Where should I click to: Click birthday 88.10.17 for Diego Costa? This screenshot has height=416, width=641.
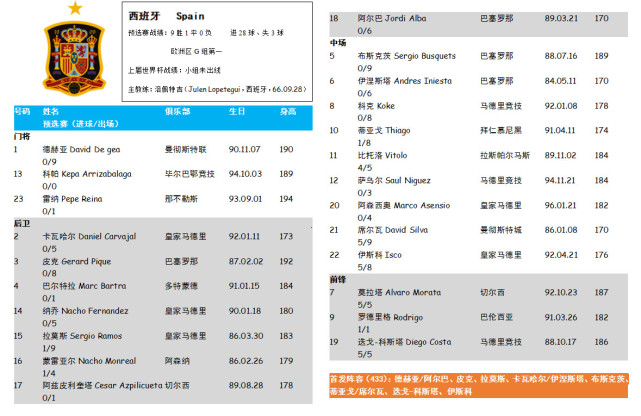tap(560, 342)
